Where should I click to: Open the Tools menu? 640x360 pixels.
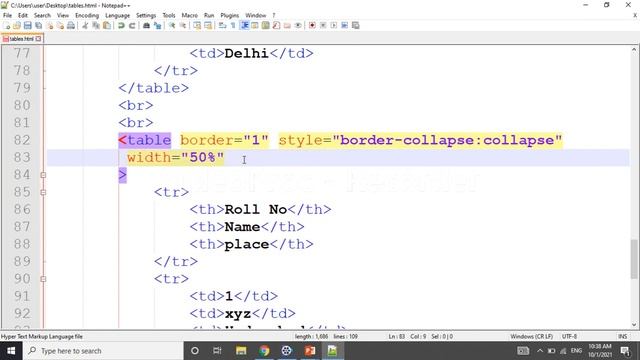[x=169, y=16]
